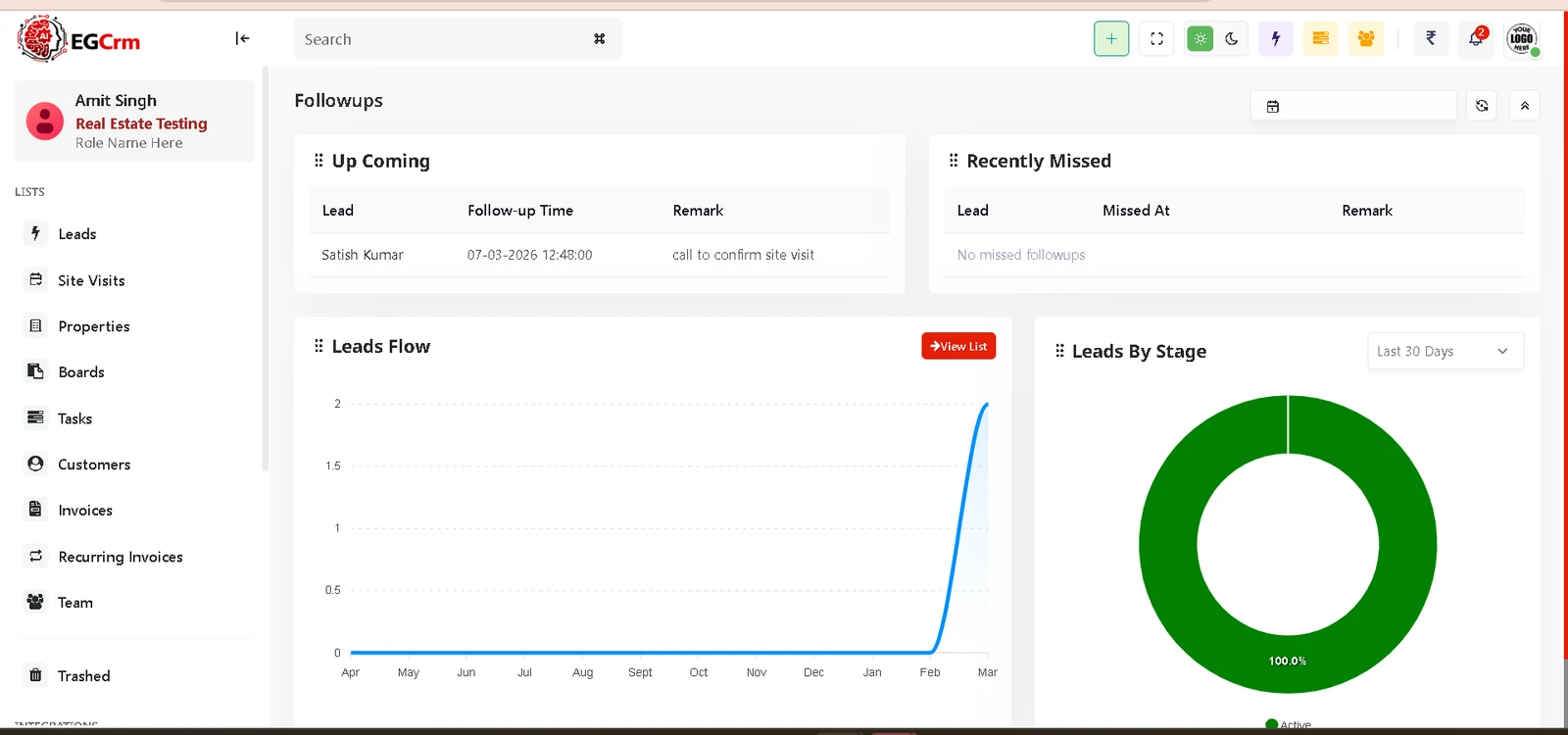Collapse the Followups section with double chevron
Viewport: 1568px width, 735px height.
1525,106
